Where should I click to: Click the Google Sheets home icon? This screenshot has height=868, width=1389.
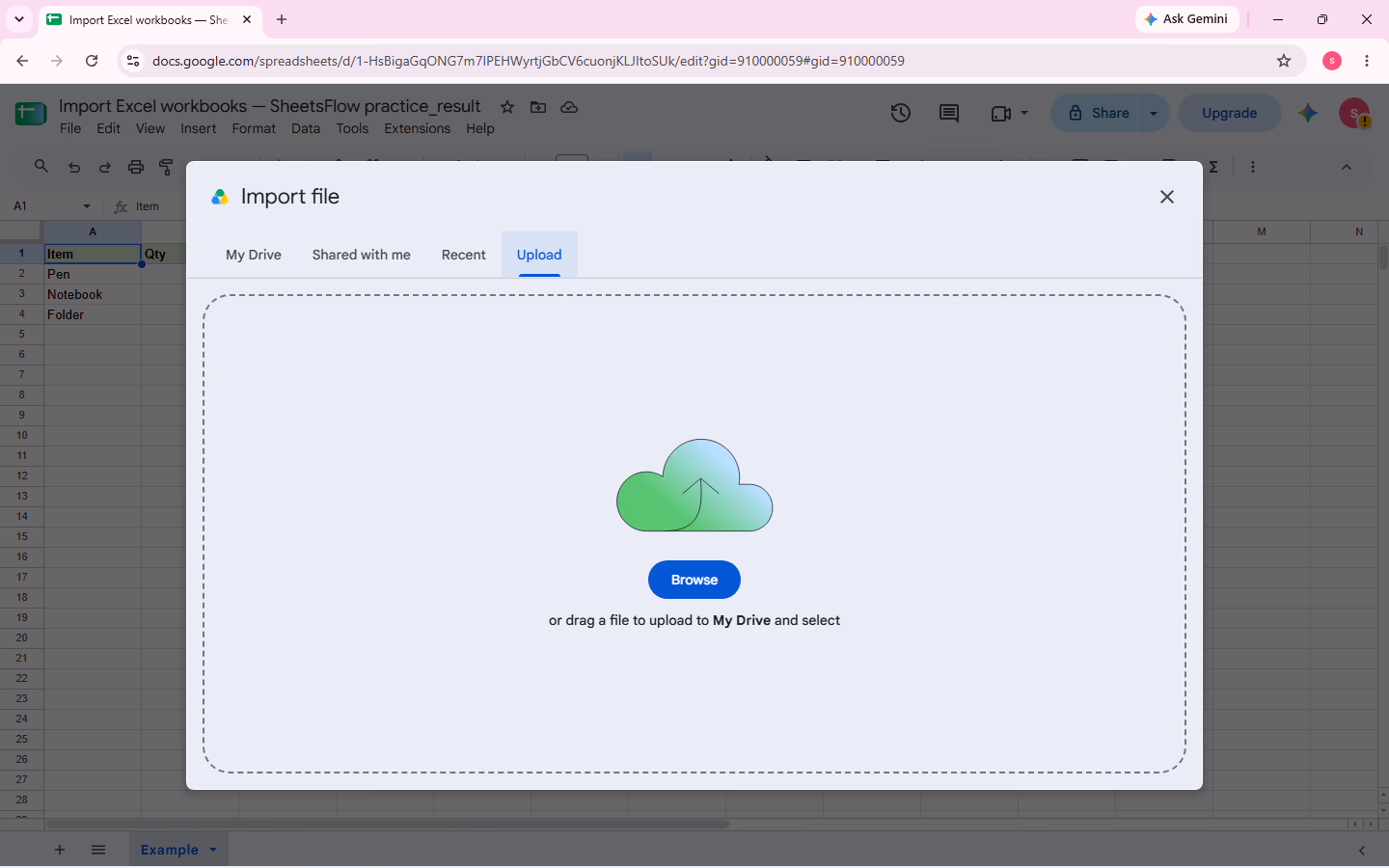pos(31,114)
